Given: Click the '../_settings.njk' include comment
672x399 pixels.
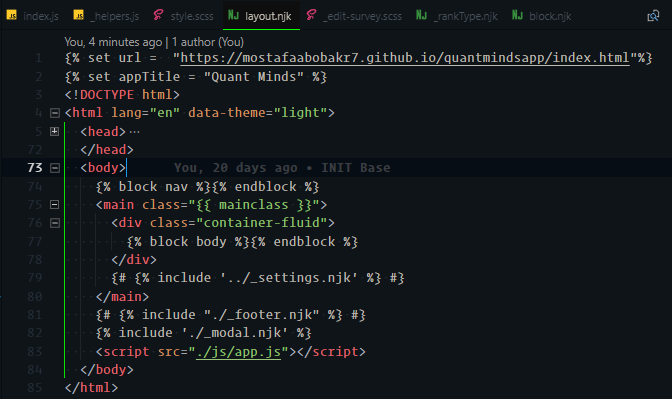Looking at the screenshot, I should coord(258,278).
